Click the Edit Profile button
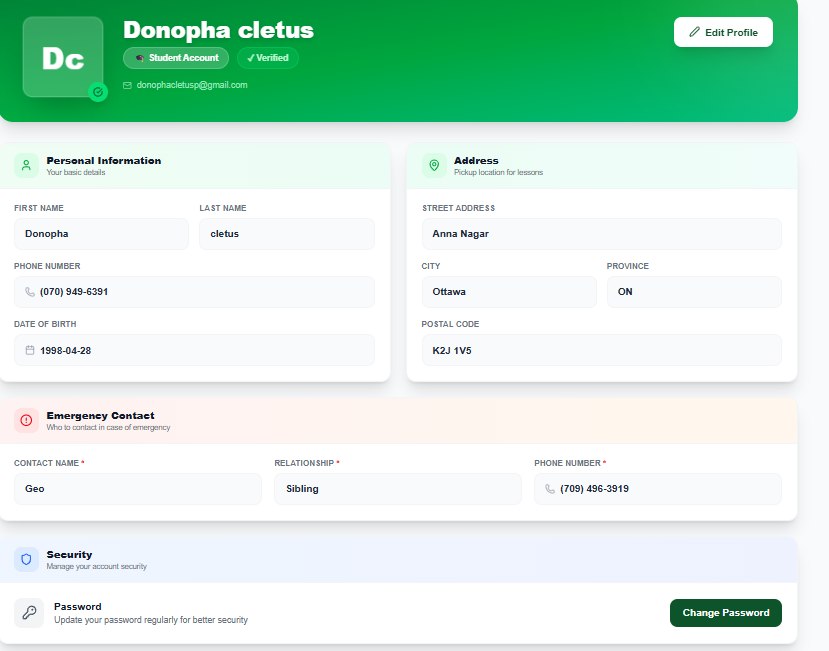Viewport: 829px width, 651px height. coord(723,32)
